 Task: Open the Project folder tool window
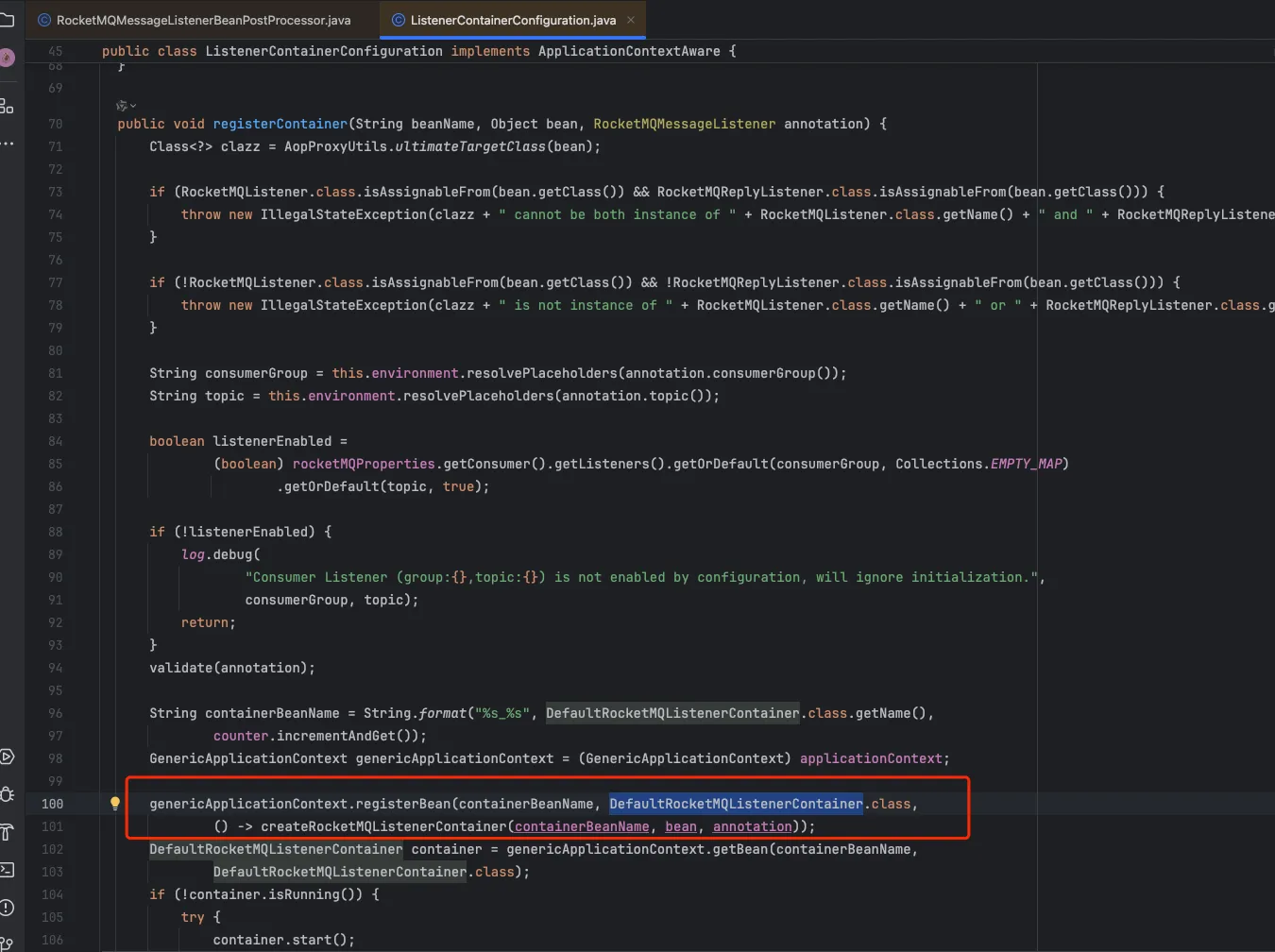pyautogui.click(x=7, y=19)
